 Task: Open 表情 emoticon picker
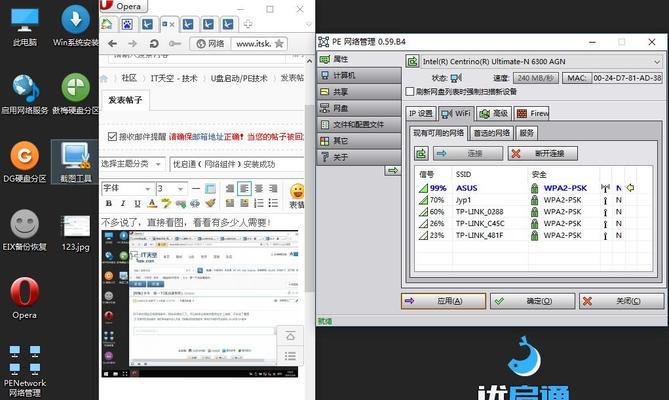(297, 196)
